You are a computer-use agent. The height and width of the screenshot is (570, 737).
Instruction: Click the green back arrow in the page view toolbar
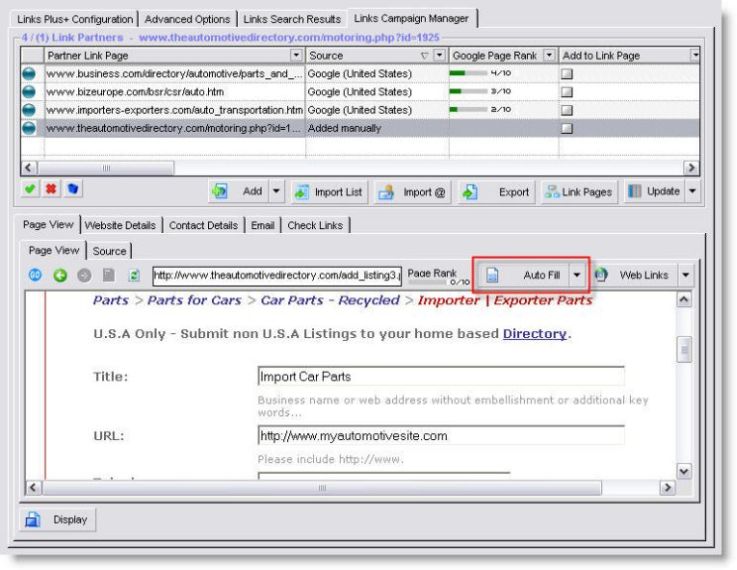point(60,275)
